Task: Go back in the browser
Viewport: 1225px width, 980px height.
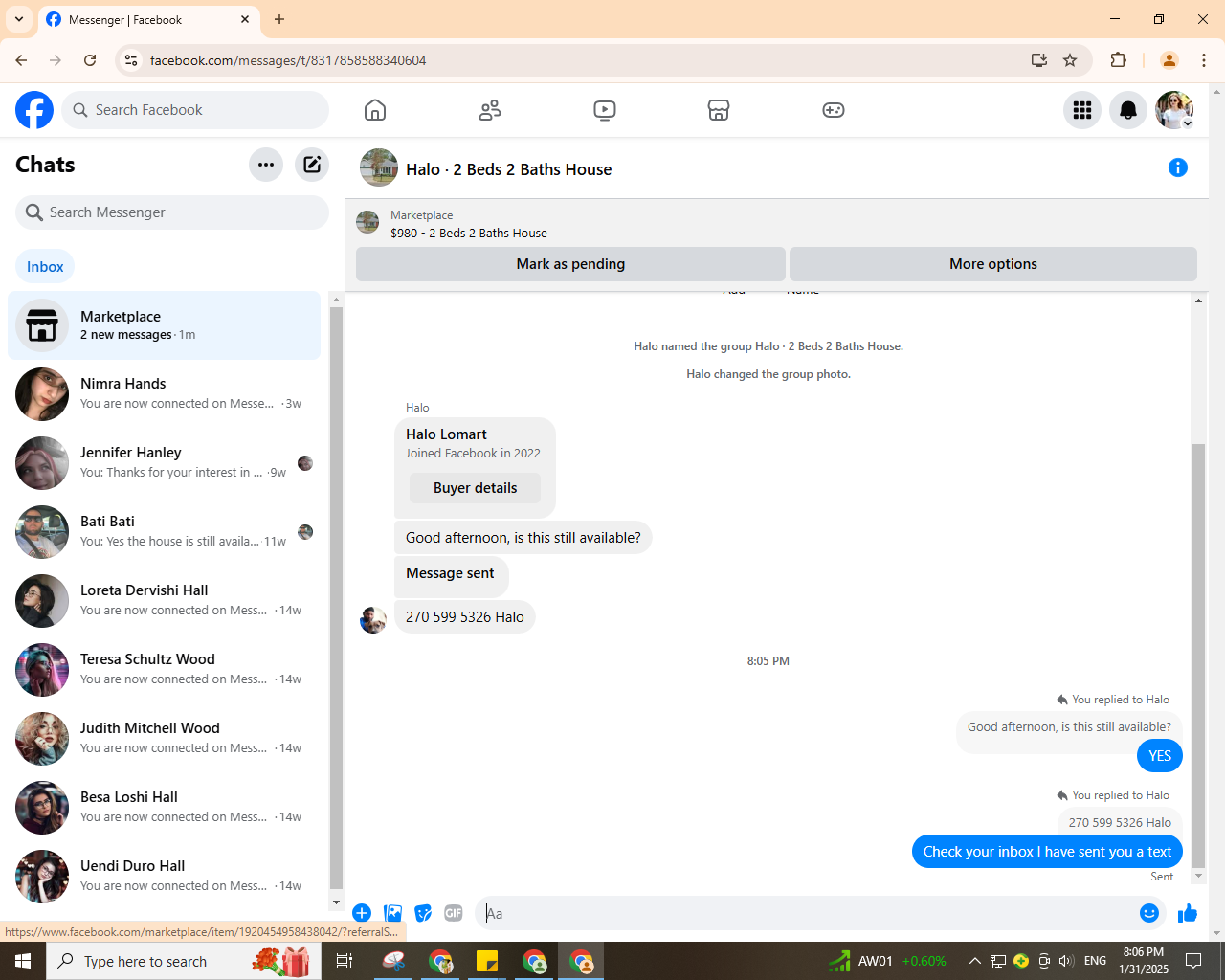Action: [21, 60]
